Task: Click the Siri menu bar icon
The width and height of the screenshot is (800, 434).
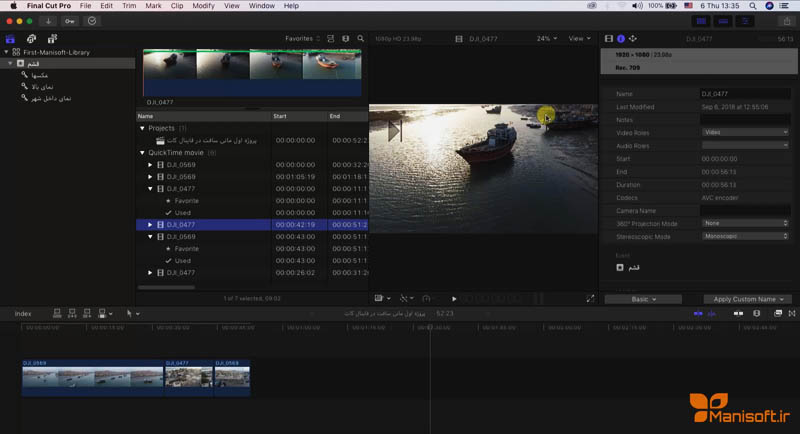Action: tap(769, 6)
